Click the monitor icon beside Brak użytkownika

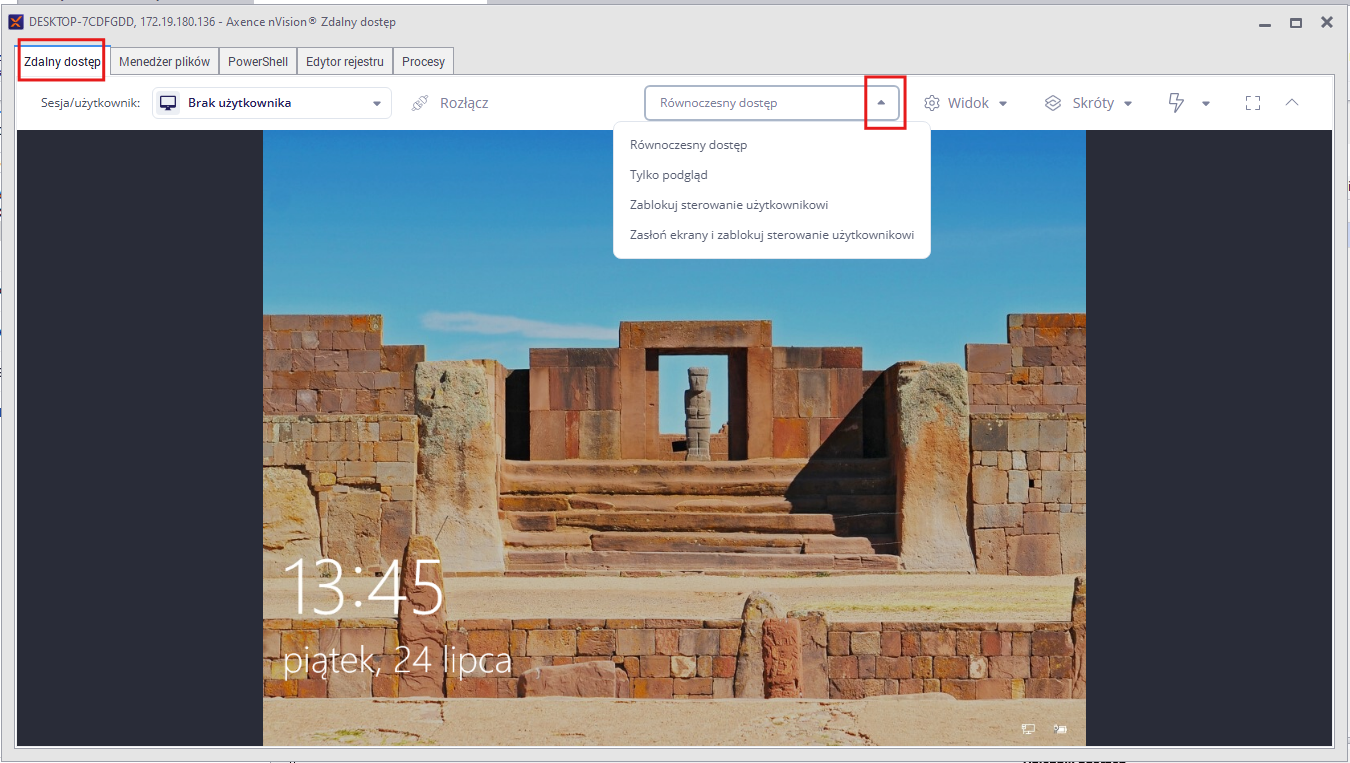point(169,103)
